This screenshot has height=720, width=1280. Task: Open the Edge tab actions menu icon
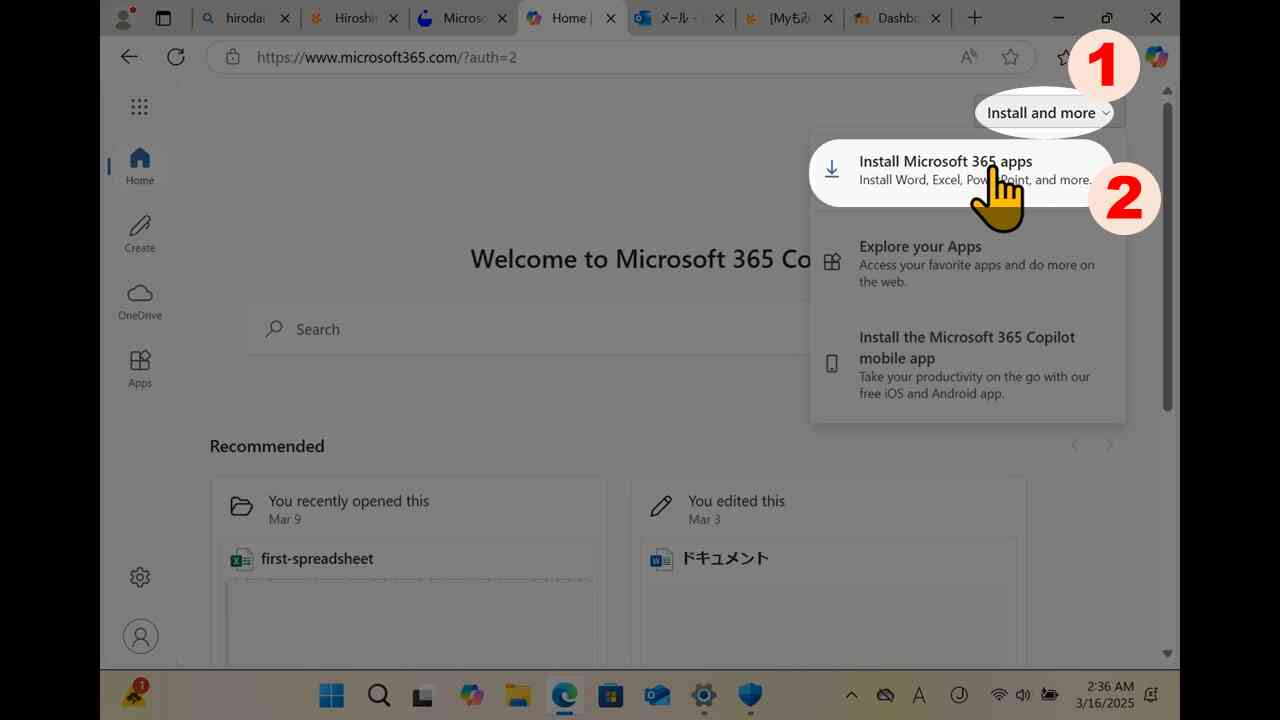(164, 18)
